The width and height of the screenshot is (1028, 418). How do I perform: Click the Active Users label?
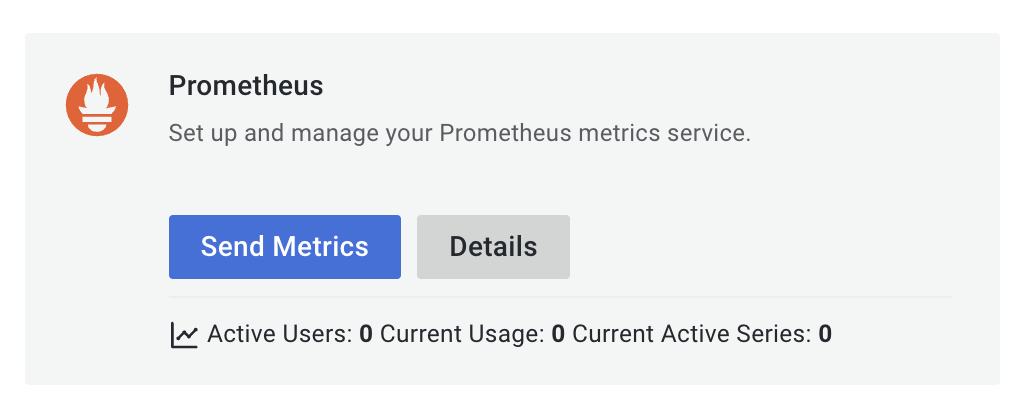point(280,334)
